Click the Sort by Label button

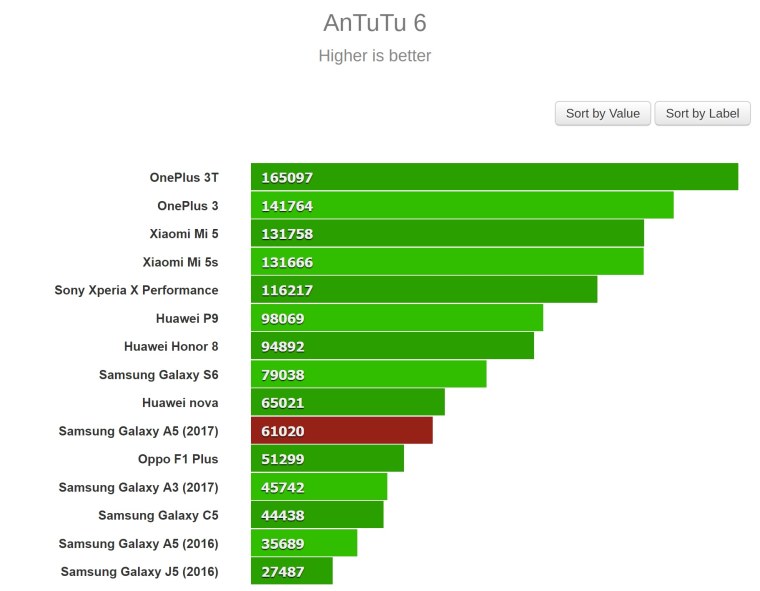coord(702,113)
